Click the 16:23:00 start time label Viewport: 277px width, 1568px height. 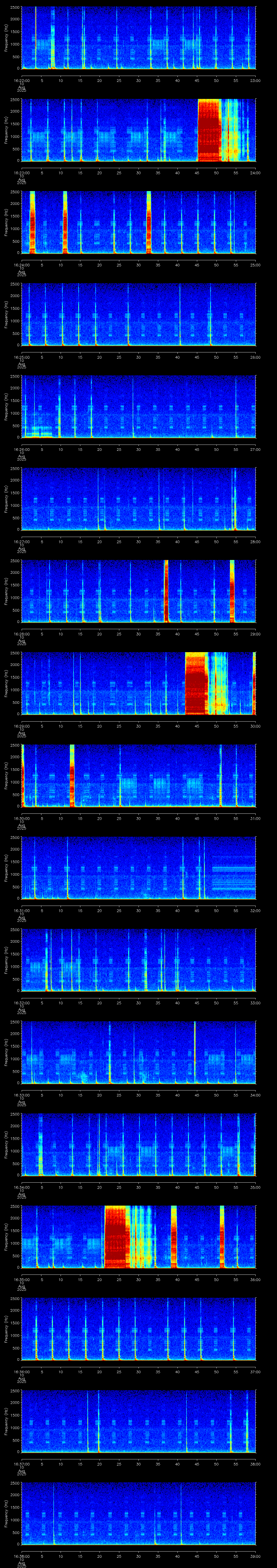click(x=22, y=173)
